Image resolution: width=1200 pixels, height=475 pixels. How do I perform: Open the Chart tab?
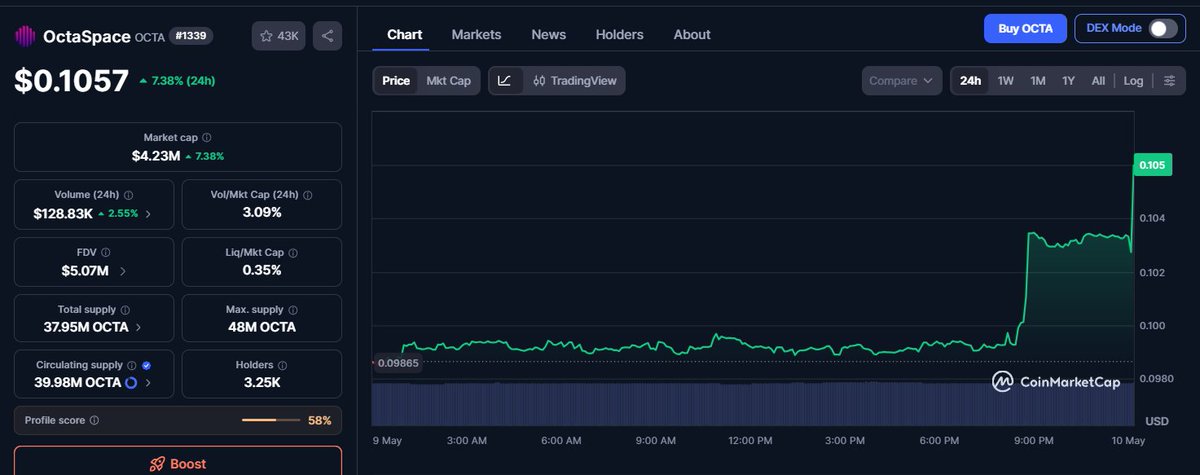coord(404,34)
